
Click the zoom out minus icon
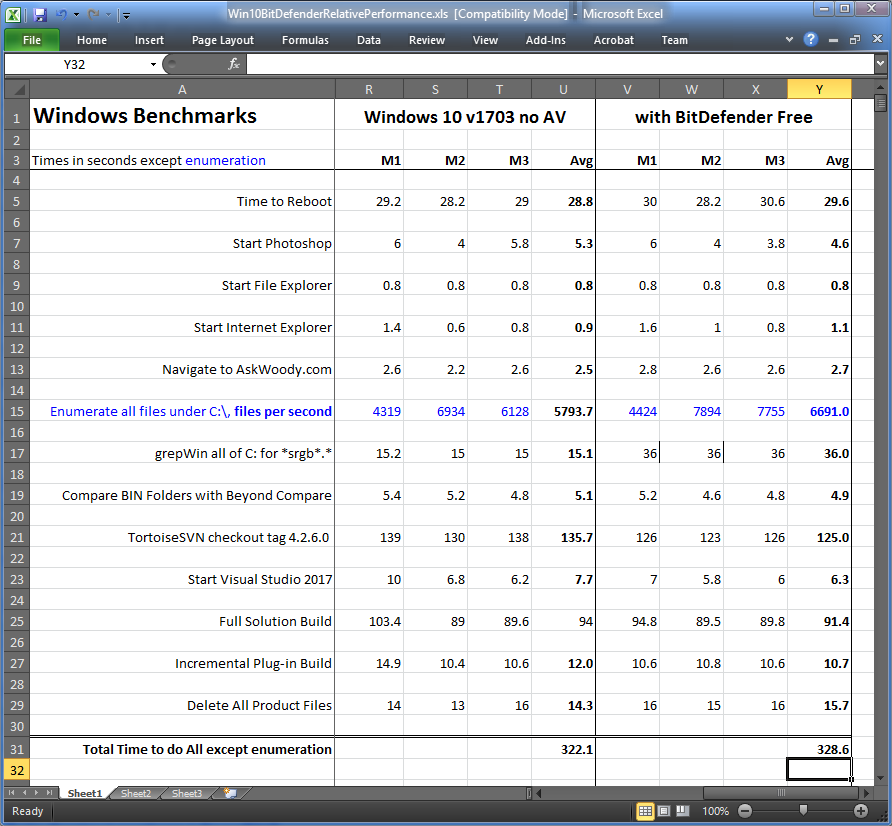pyautogui.click(x=744, y=811)
